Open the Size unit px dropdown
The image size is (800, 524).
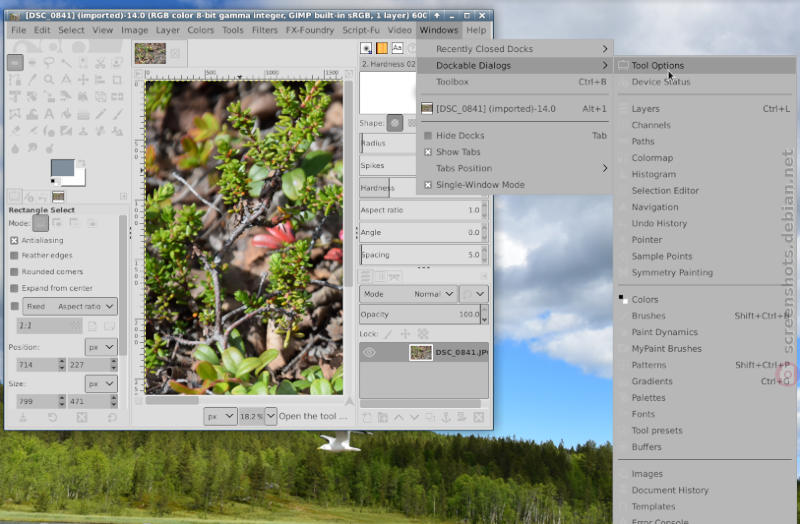tap(101, 384)
